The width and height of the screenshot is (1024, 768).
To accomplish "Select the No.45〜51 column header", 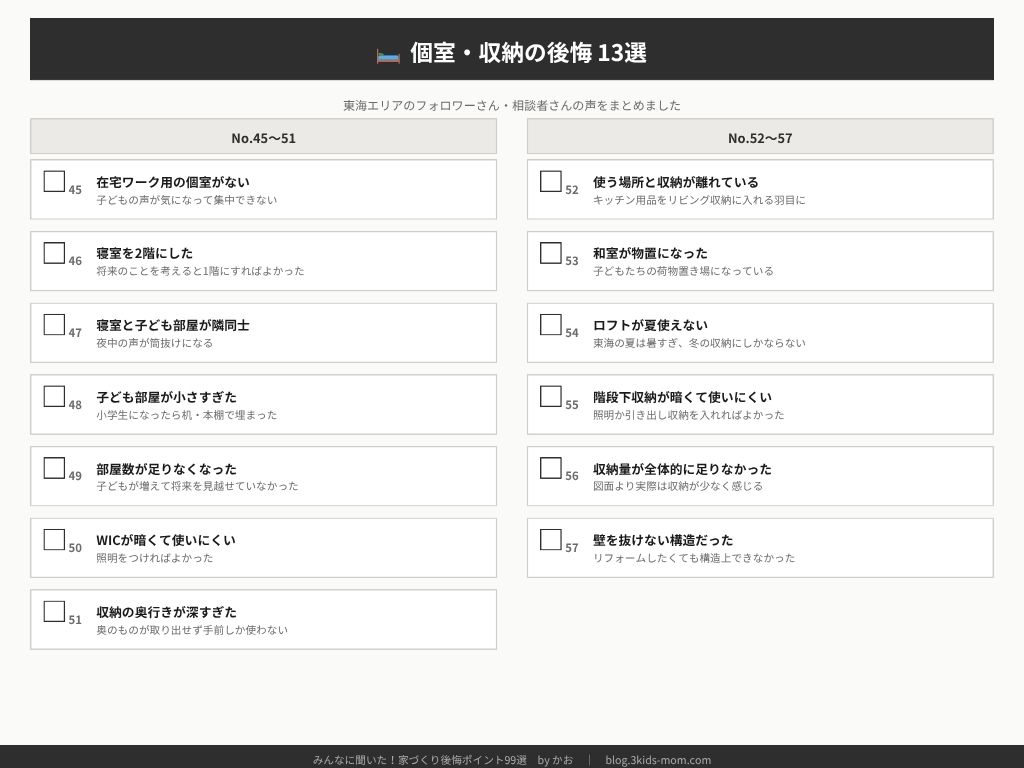I will (263, 137).
